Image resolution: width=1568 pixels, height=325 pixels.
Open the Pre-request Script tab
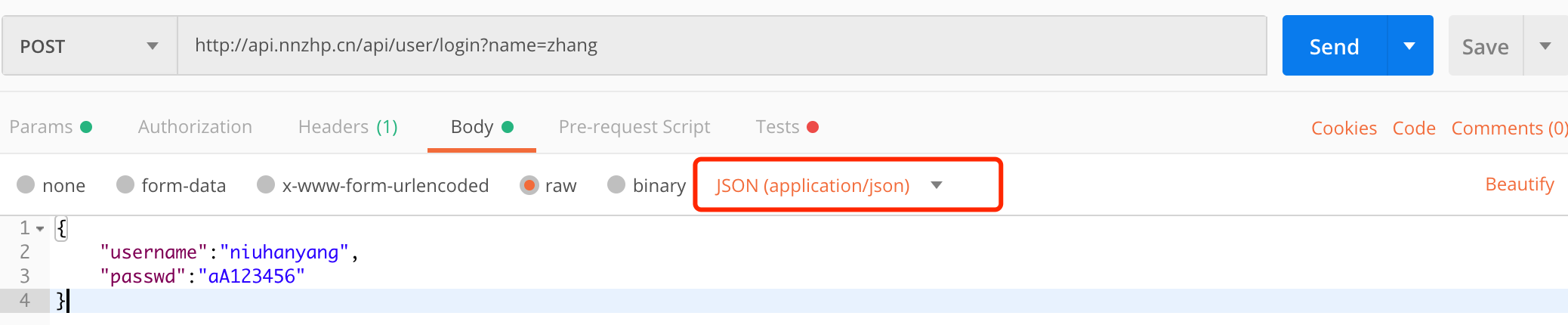coord(634,127)
